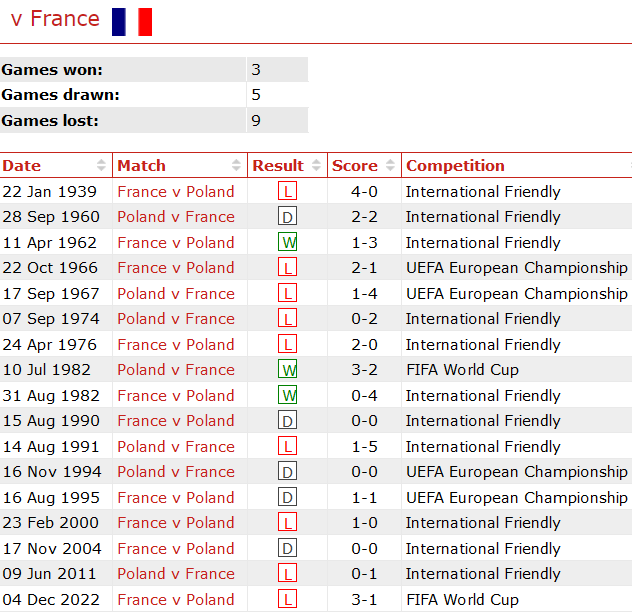
Task: Click the D result icon for 28 Sep 1960
Action: coord(288,217)
